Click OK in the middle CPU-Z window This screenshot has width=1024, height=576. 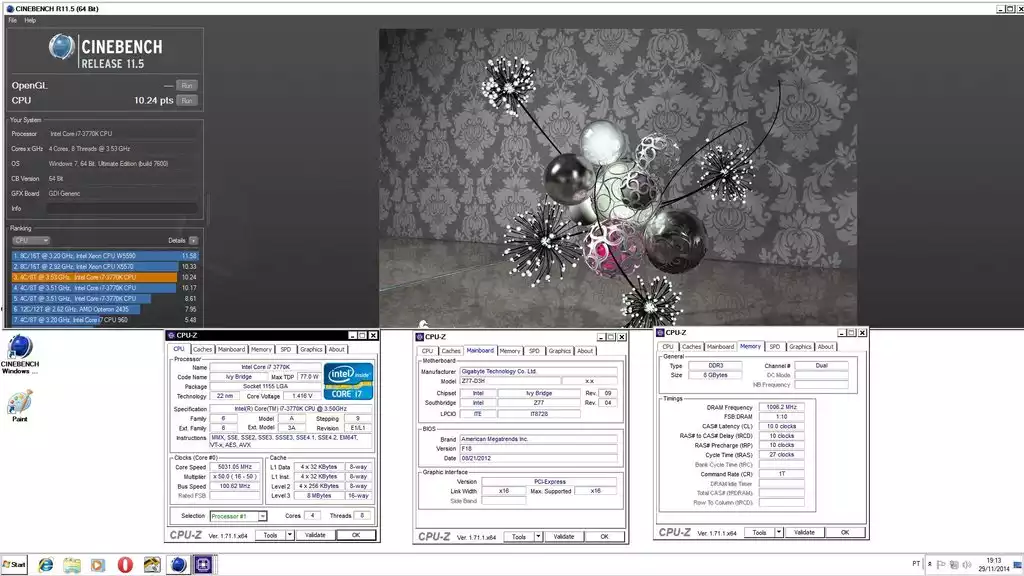tap(604, 537)
